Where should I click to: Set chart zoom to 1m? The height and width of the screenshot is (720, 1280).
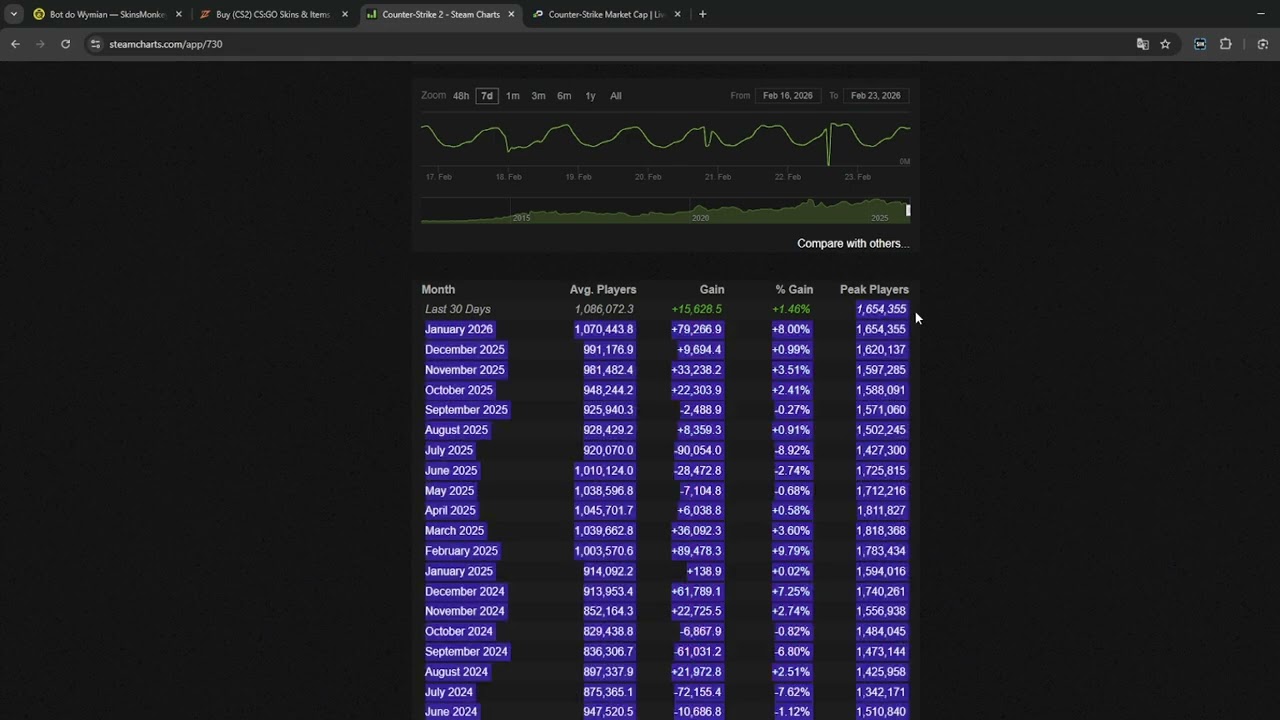[x=513, y=96]
